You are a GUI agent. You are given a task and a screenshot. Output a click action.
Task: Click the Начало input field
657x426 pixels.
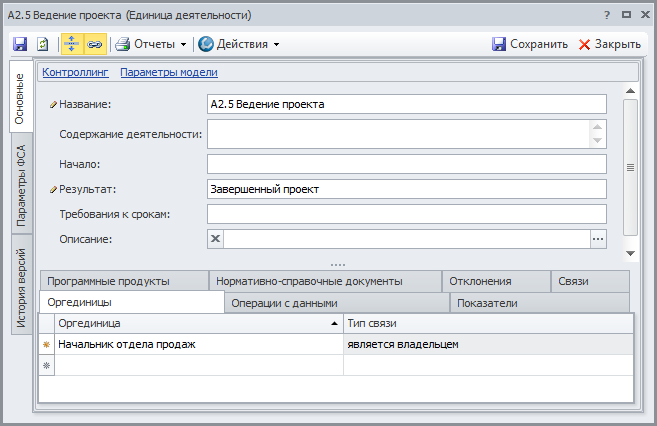click(406, 164)
